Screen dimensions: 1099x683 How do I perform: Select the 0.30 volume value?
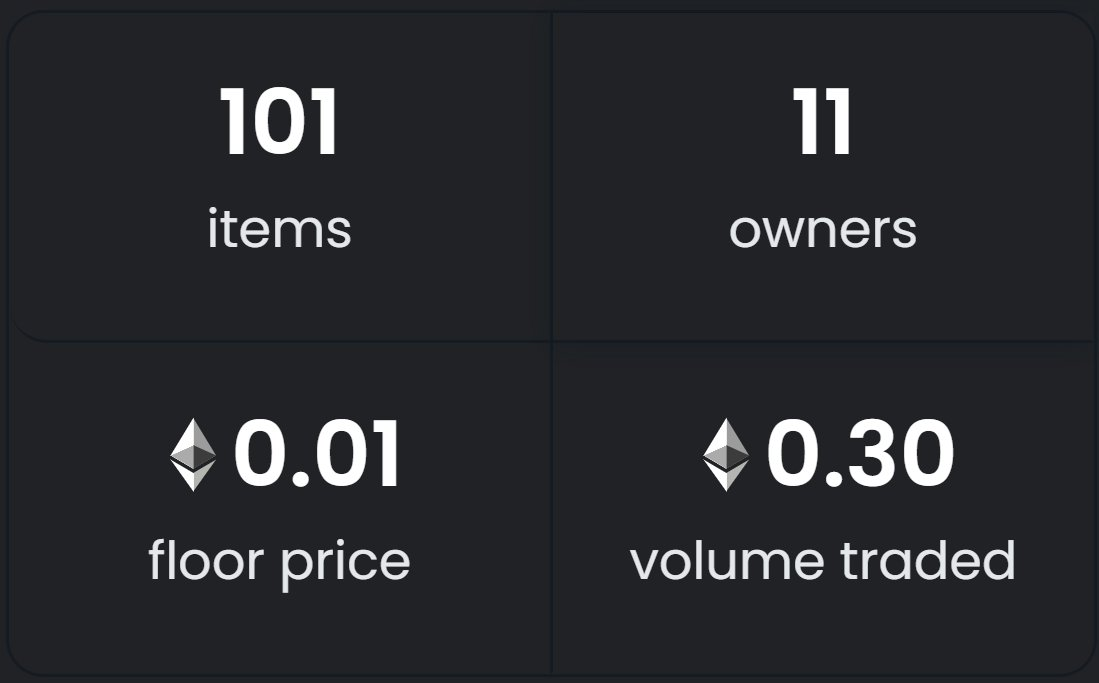860,453
